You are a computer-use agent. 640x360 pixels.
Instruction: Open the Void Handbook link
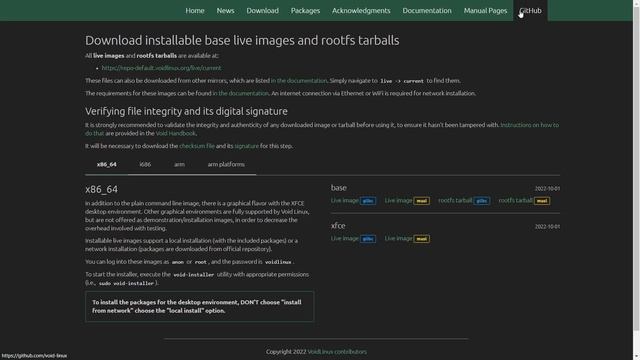176,133
